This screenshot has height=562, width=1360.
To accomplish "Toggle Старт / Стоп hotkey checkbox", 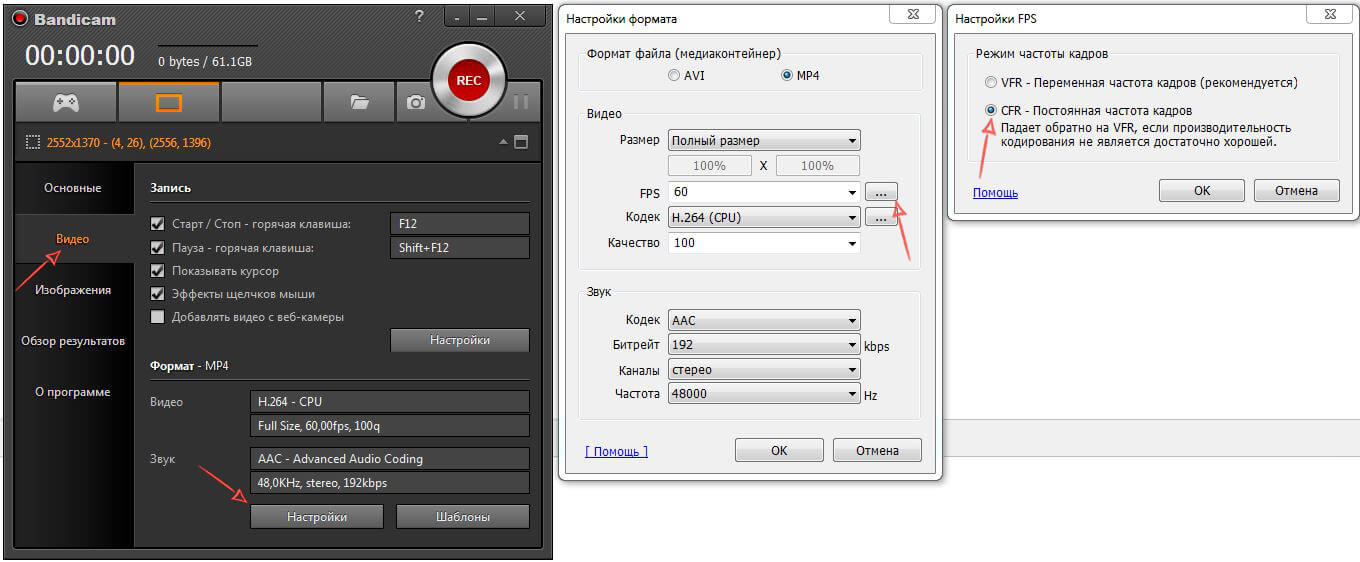I will [x=157, y=224].
